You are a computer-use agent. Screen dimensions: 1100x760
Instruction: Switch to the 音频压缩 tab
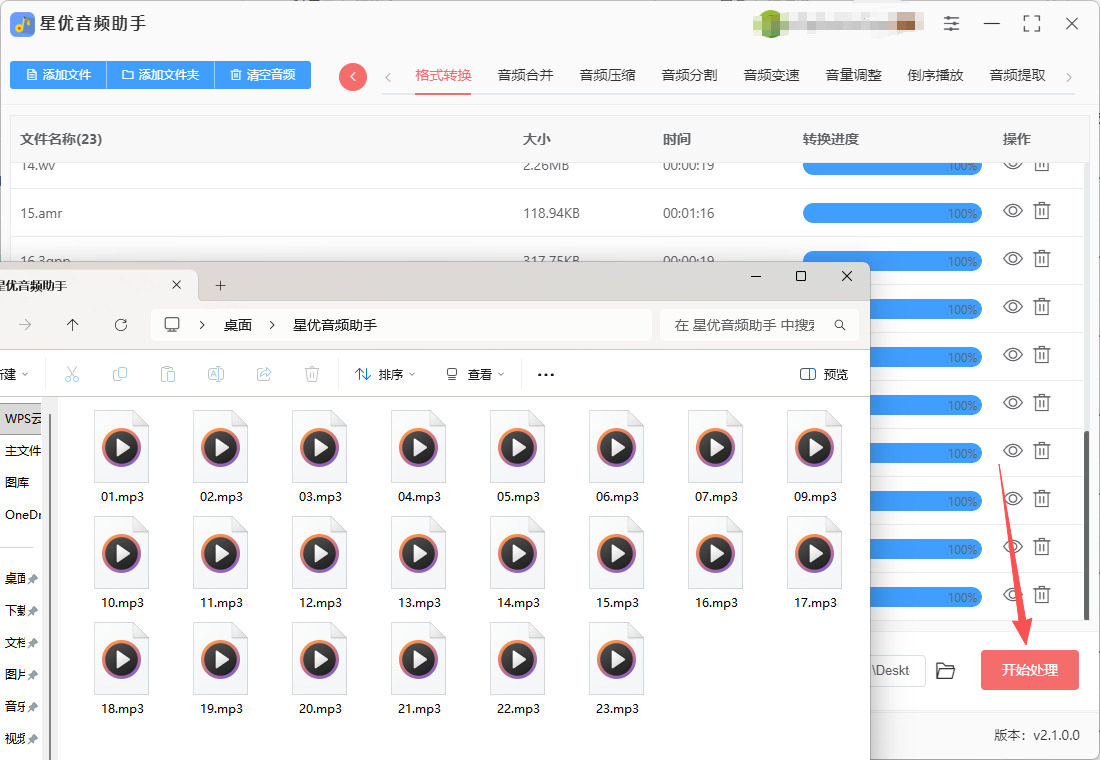607,75
